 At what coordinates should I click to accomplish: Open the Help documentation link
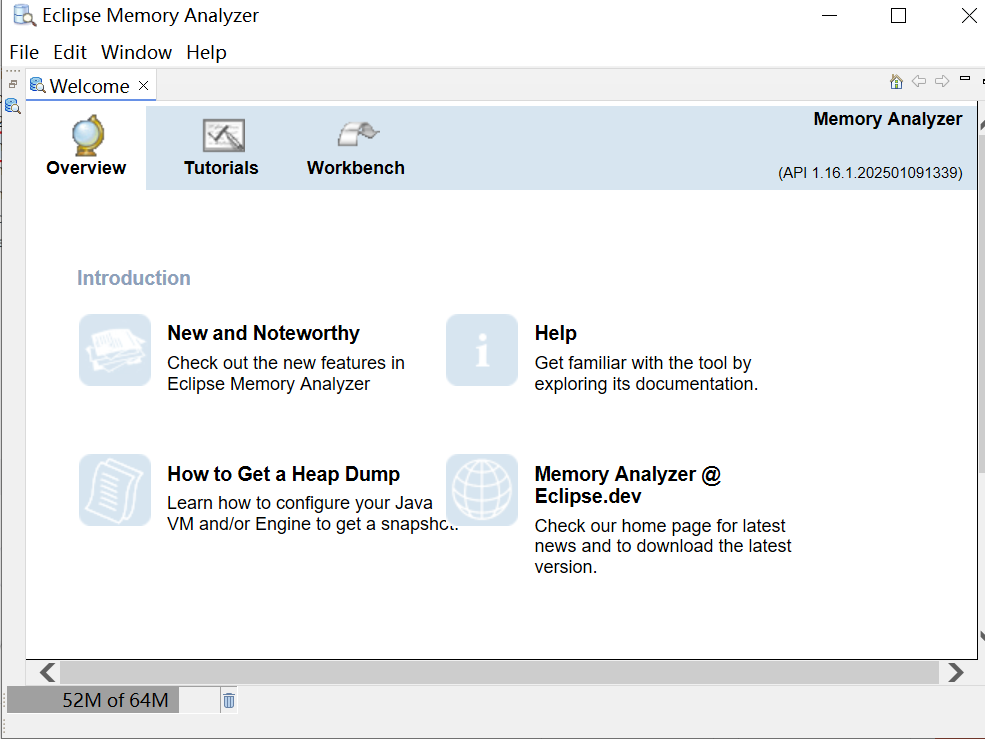pyautogui.click(x=555, y=333)
